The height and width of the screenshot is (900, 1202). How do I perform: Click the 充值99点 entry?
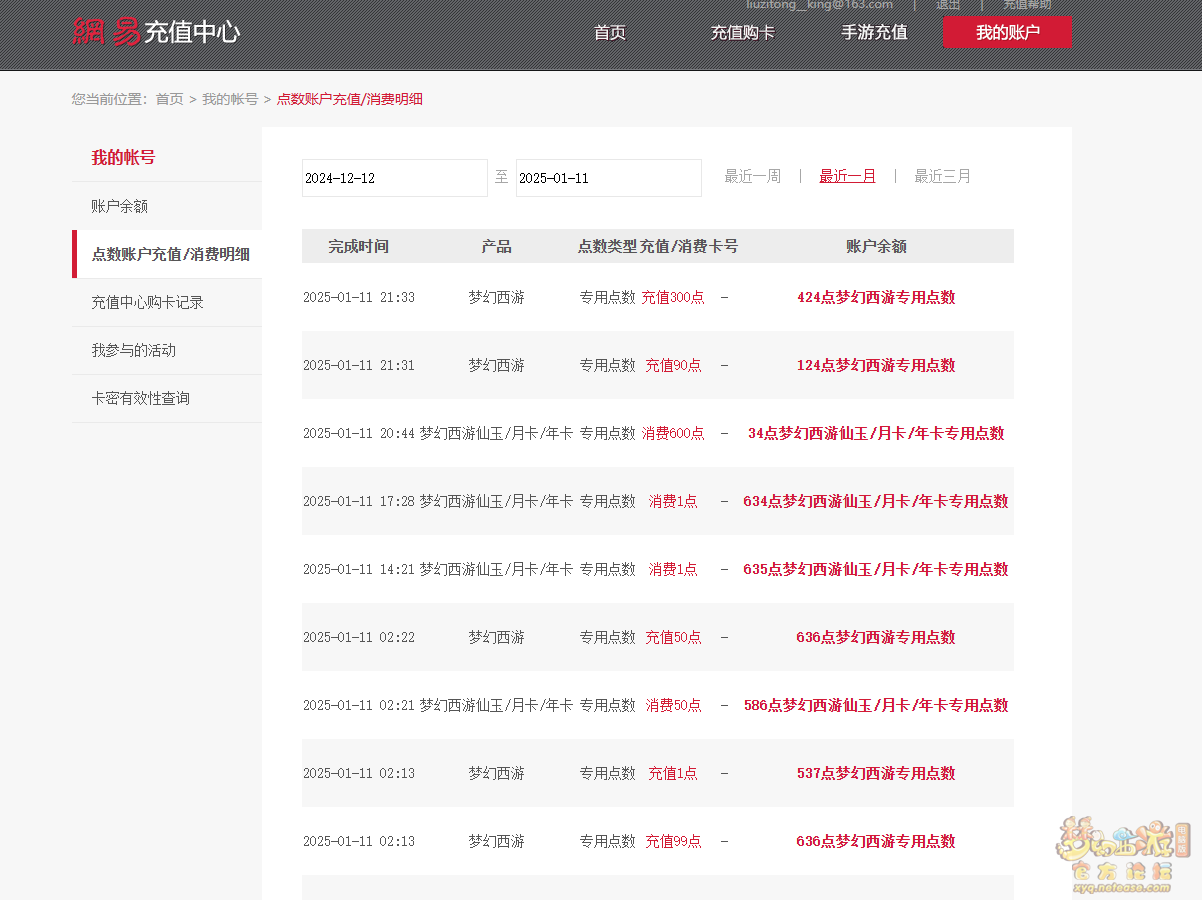tap(673, 841)
